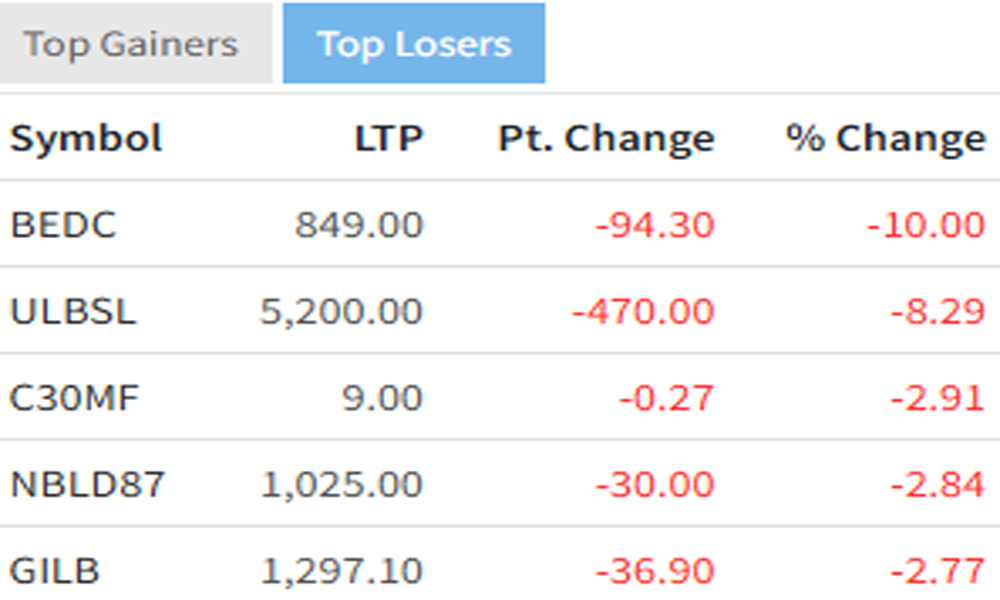Select the Top Losers tab
The width and height of the screenshot is (1000, 600).
click(414, 45)
